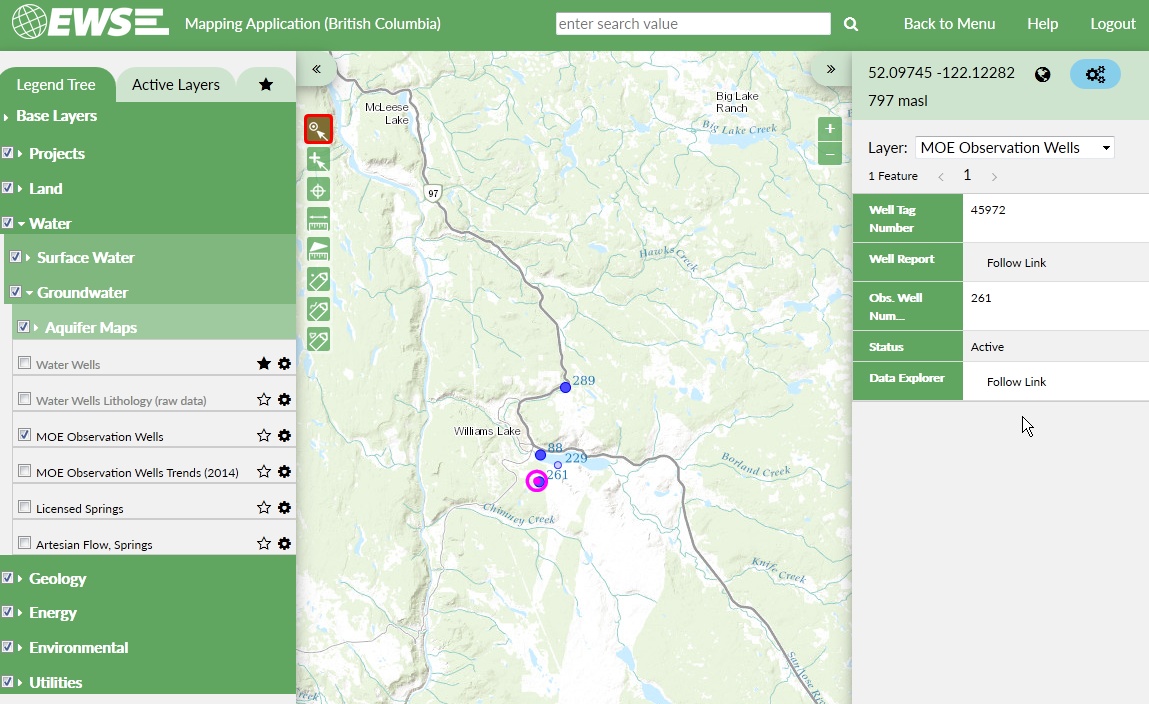Open gear for Artesian Flow, Springs

point(284,543)
